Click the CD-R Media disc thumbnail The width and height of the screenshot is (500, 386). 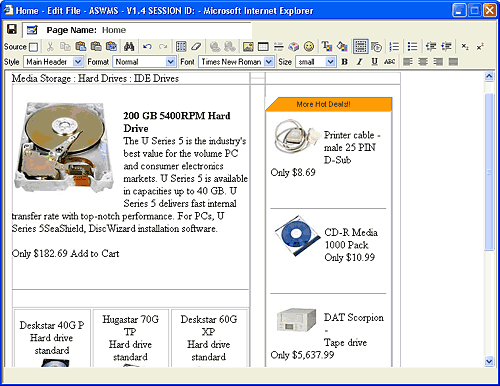[x=297, y=235]
